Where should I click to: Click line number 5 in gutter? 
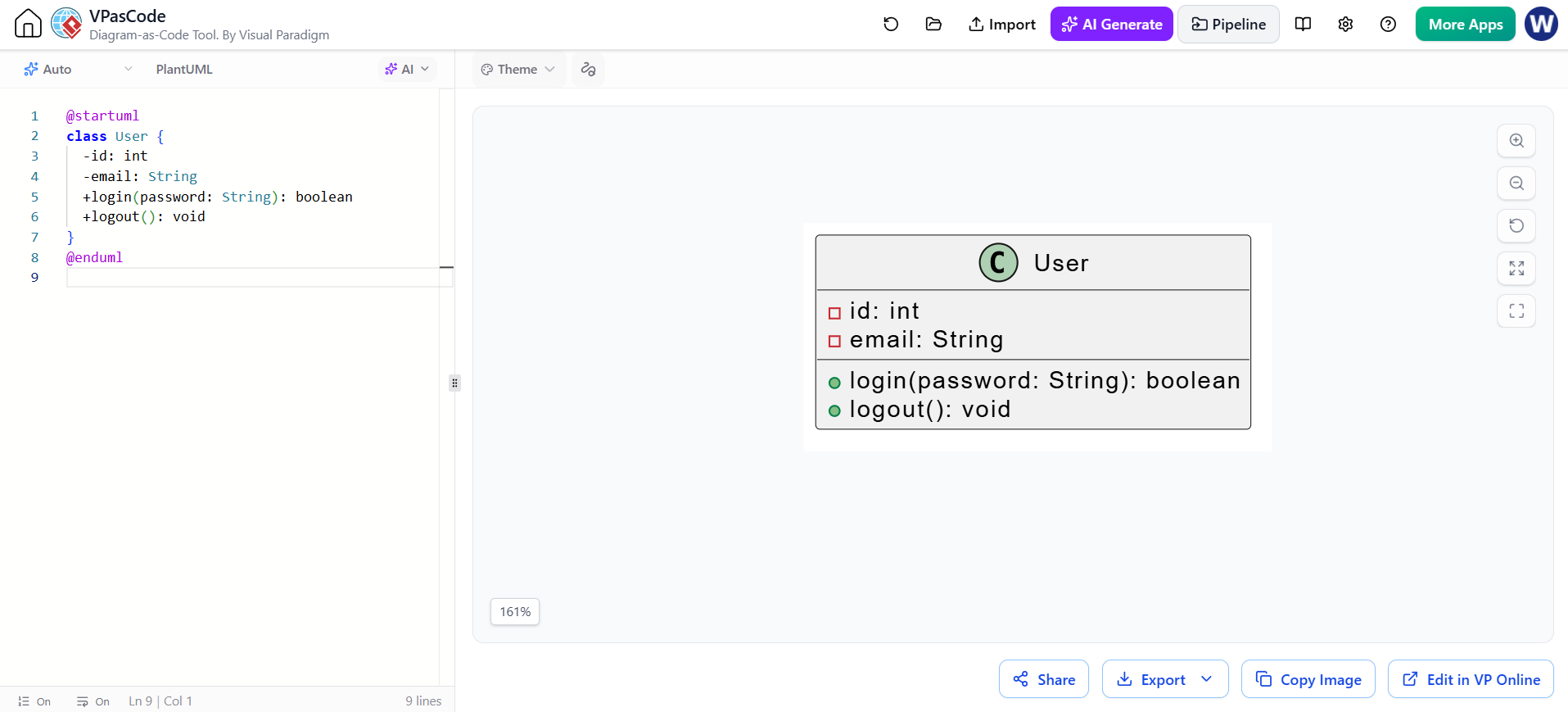(34, 197)
